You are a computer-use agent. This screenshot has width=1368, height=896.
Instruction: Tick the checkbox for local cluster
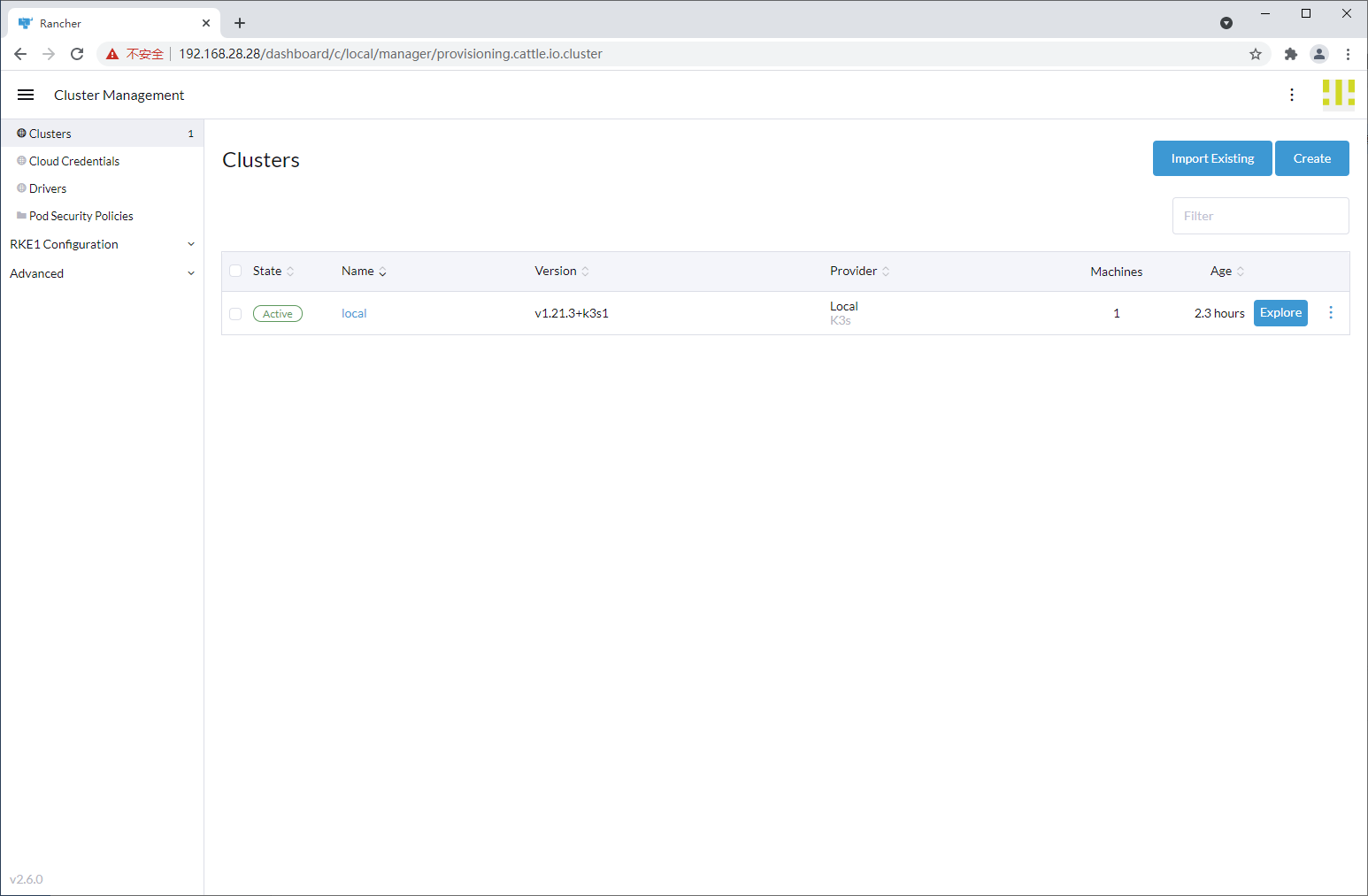click(235, 314)
